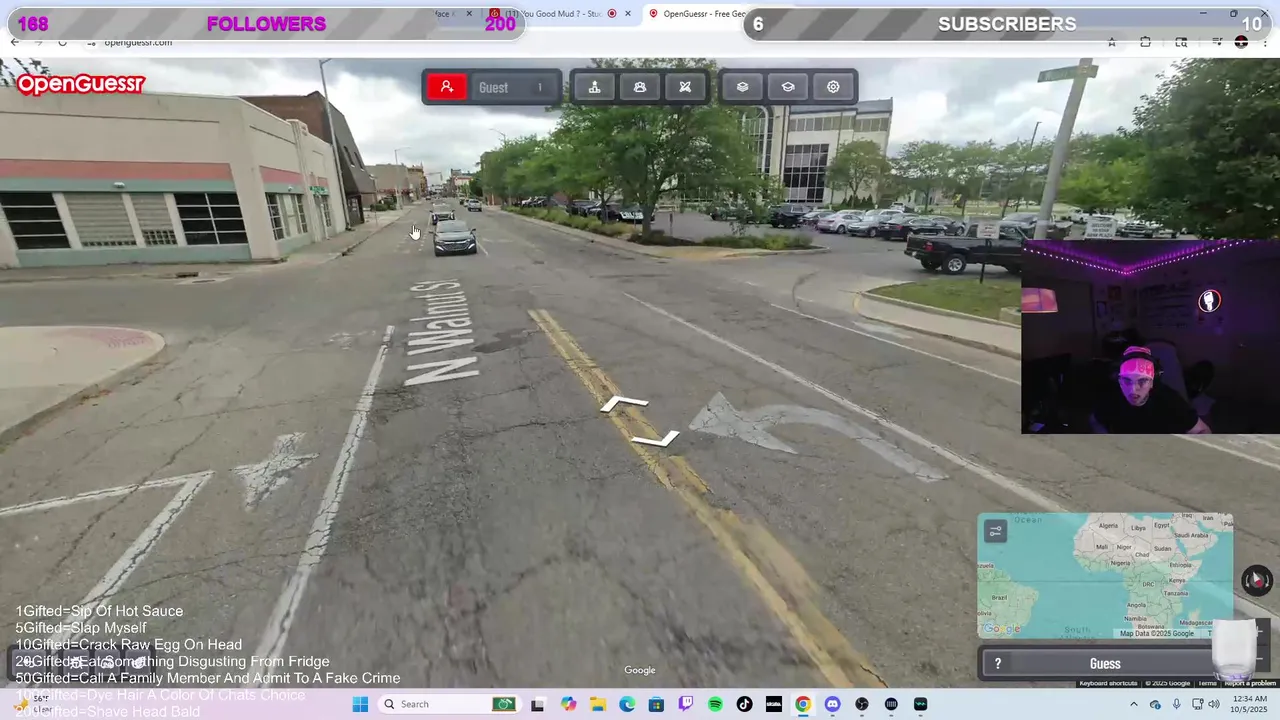The width and height of the screenshot is (1280, 720).
Task: Open the browser extensions puzzle icon
Action: [x=1145, y=42]
